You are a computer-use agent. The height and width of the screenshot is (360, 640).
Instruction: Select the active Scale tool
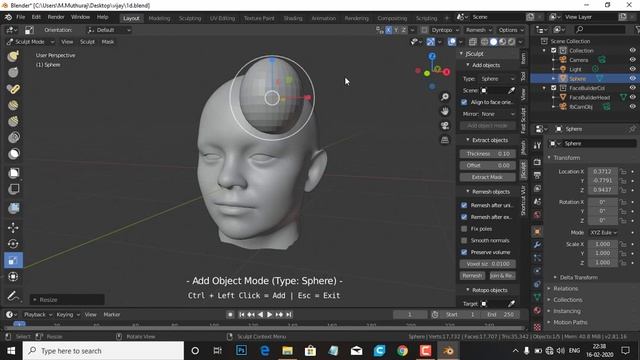pos(13,260)
